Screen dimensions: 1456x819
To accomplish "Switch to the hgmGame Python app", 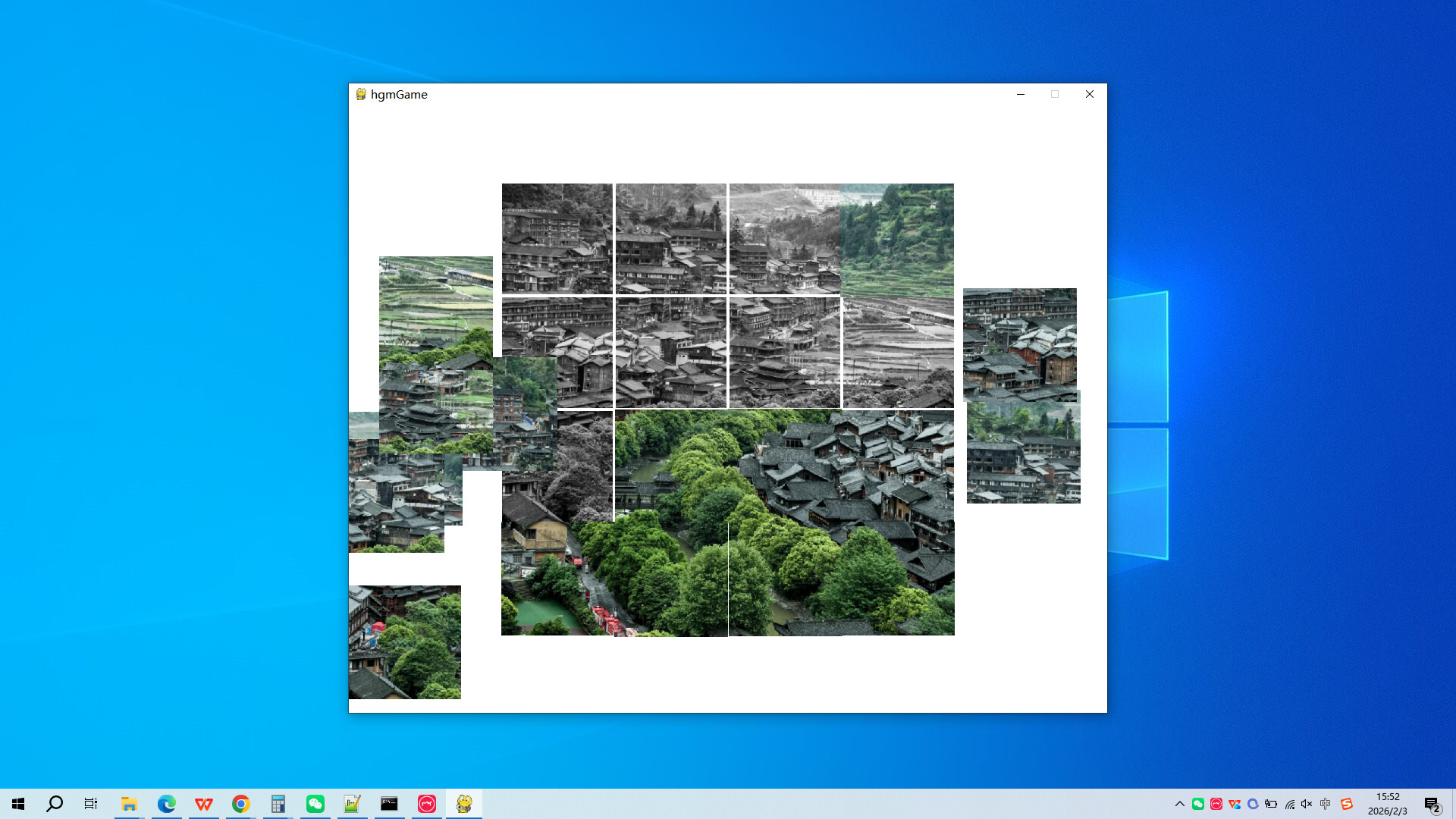I will pos(464,803).
